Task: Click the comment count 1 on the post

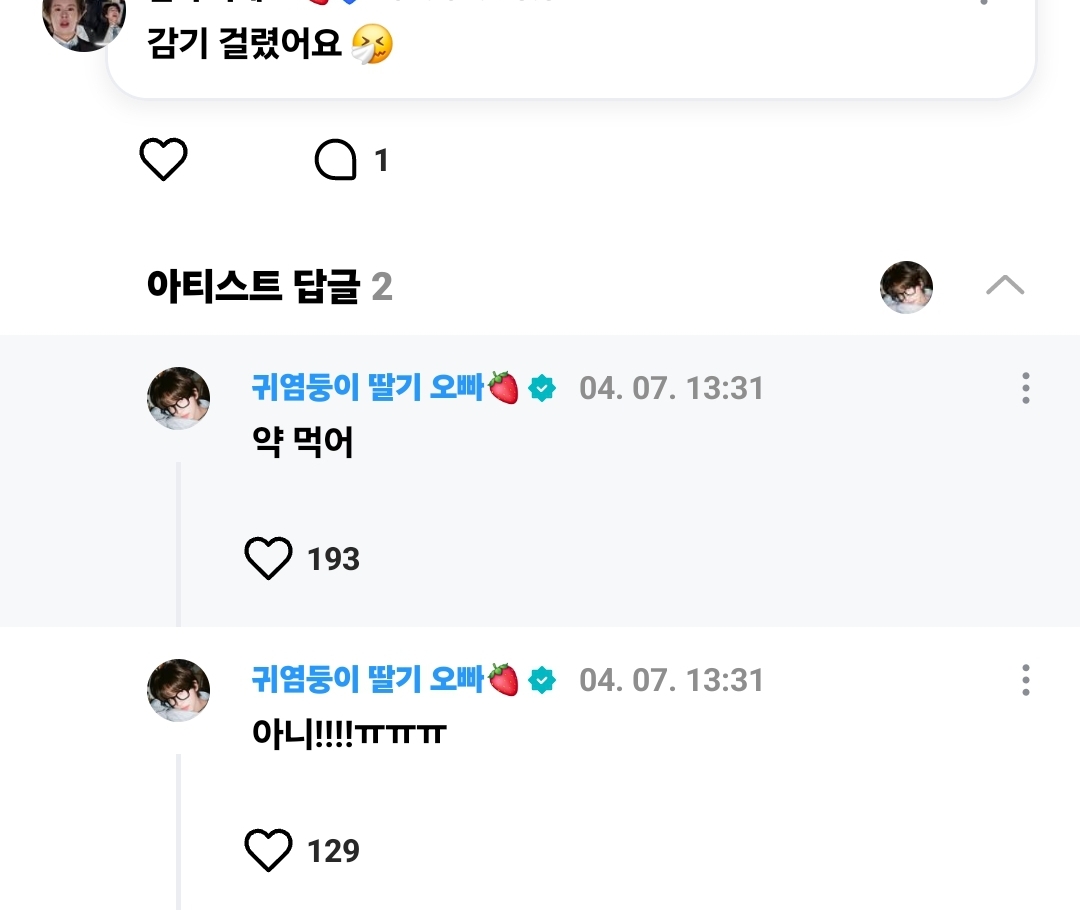Action: click(x=381, y=160)
